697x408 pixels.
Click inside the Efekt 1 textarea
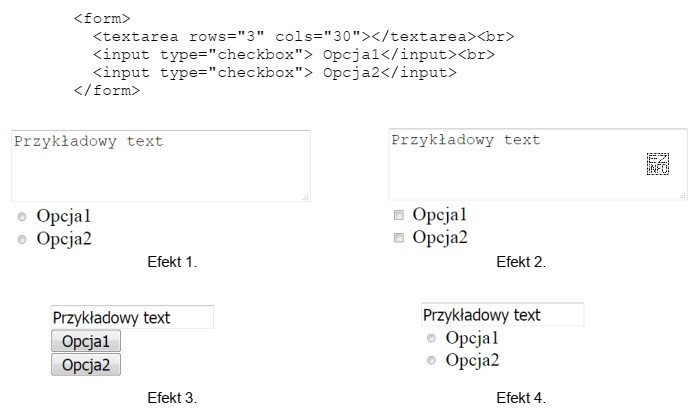[x=160, y=170]
